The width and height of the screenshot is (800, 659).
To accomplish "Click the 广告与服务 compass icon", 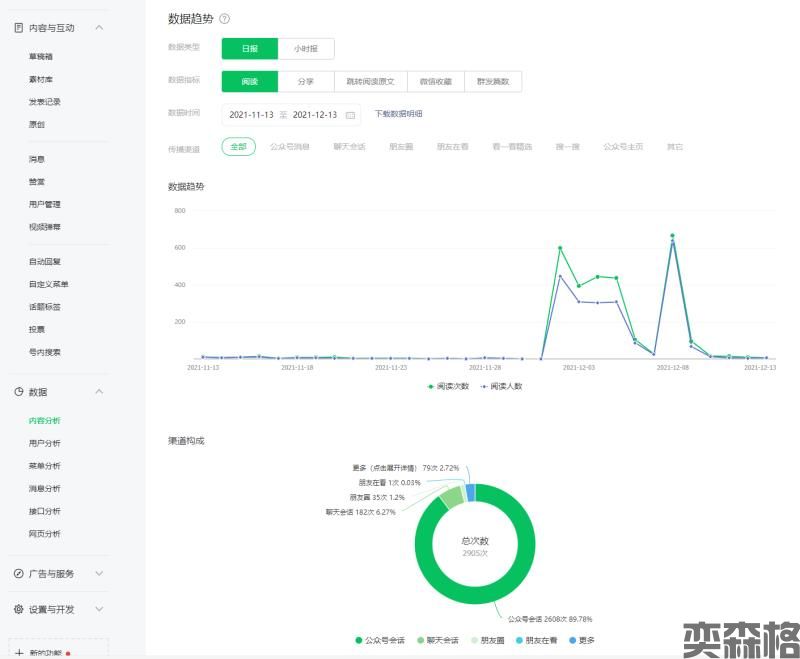I will (x=18, y=574).
